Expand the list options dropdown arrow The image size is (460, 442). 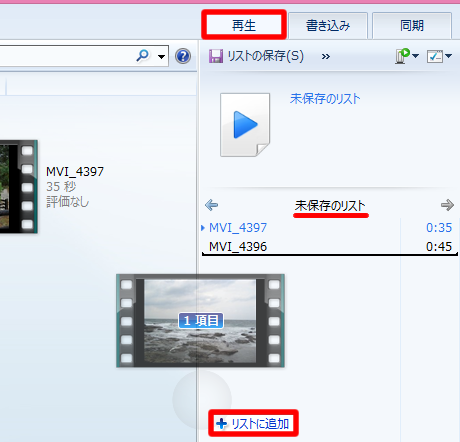pyautogui.click(x=449, y=56)
